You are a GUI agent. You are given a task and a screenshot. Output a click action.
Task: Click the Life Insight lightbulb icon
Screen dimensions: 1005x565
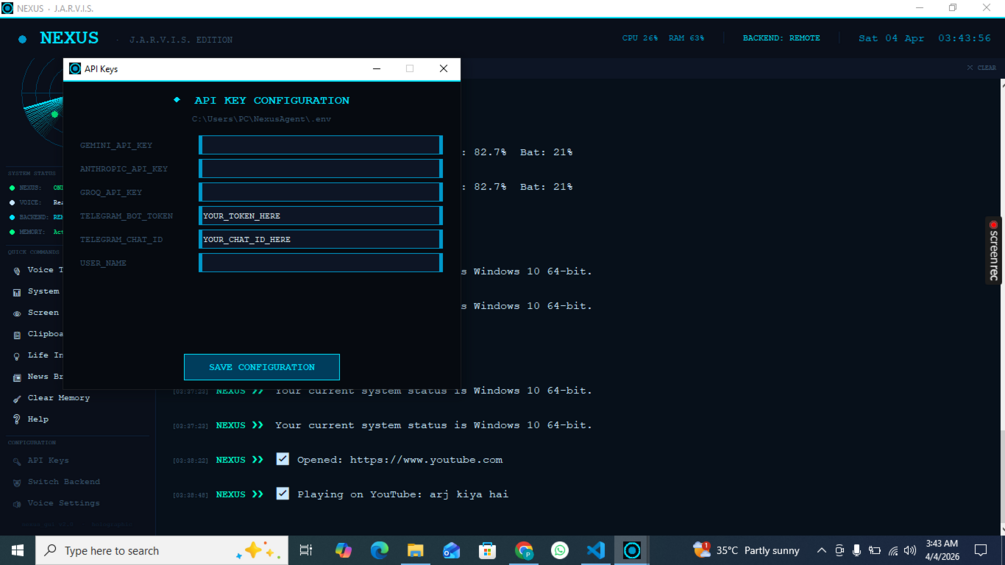point(17,356)
